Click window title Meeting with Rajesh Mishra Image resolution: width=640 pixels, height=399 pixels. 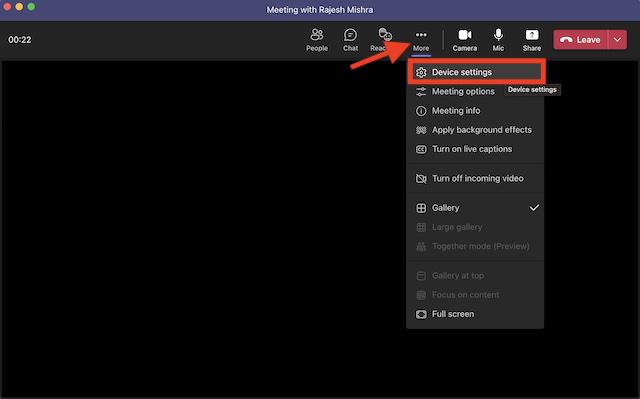tap(320, 9)
